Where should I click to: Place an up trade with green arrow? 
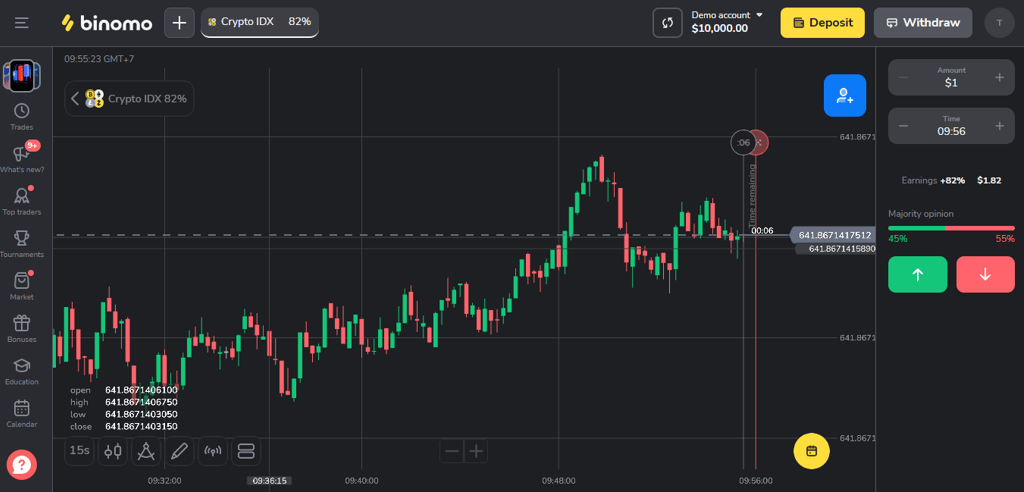tap(918, 274)
